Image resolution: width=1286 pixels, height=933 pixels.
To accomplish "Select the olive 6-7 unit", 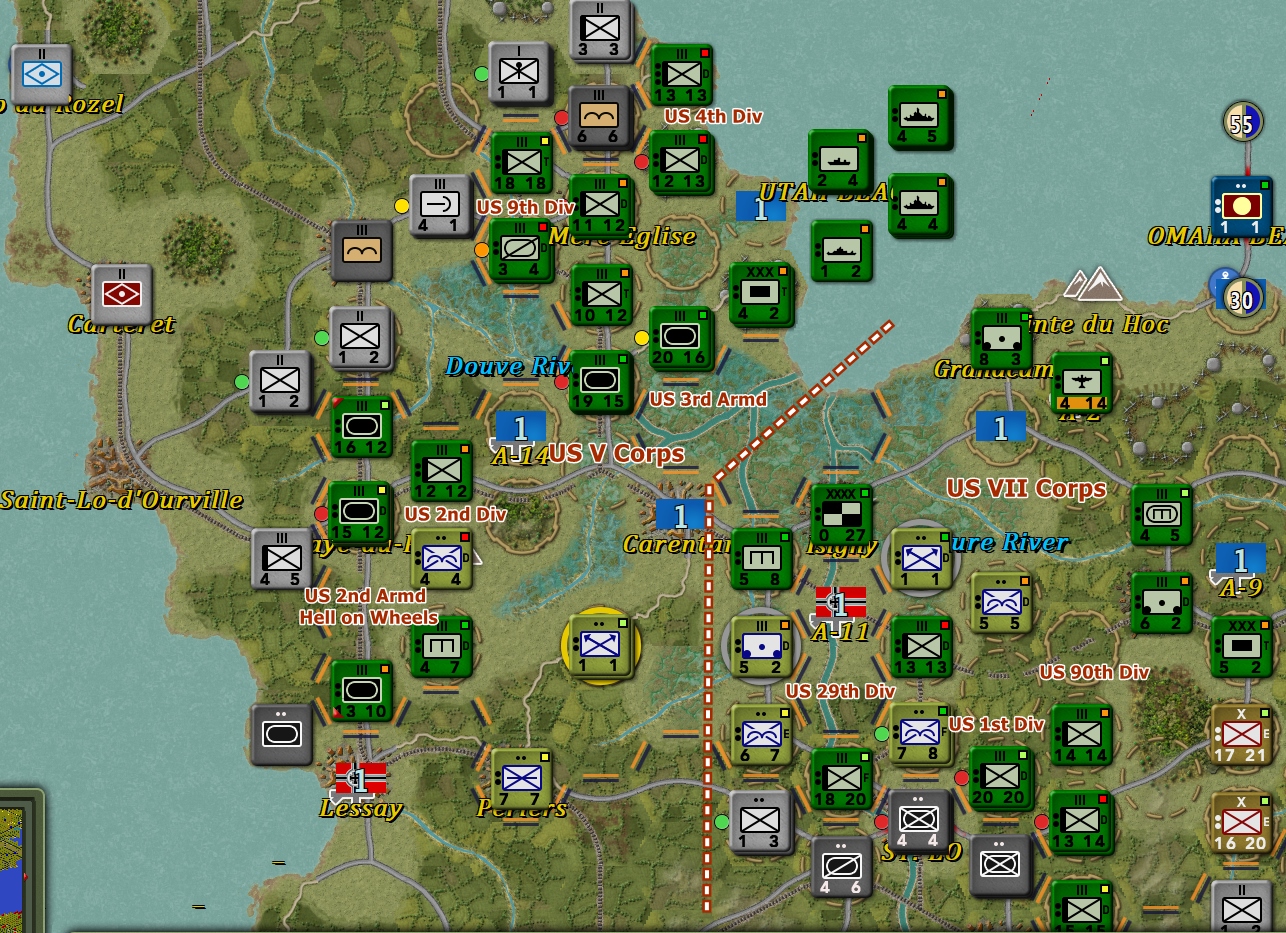I will click(761, 735).
